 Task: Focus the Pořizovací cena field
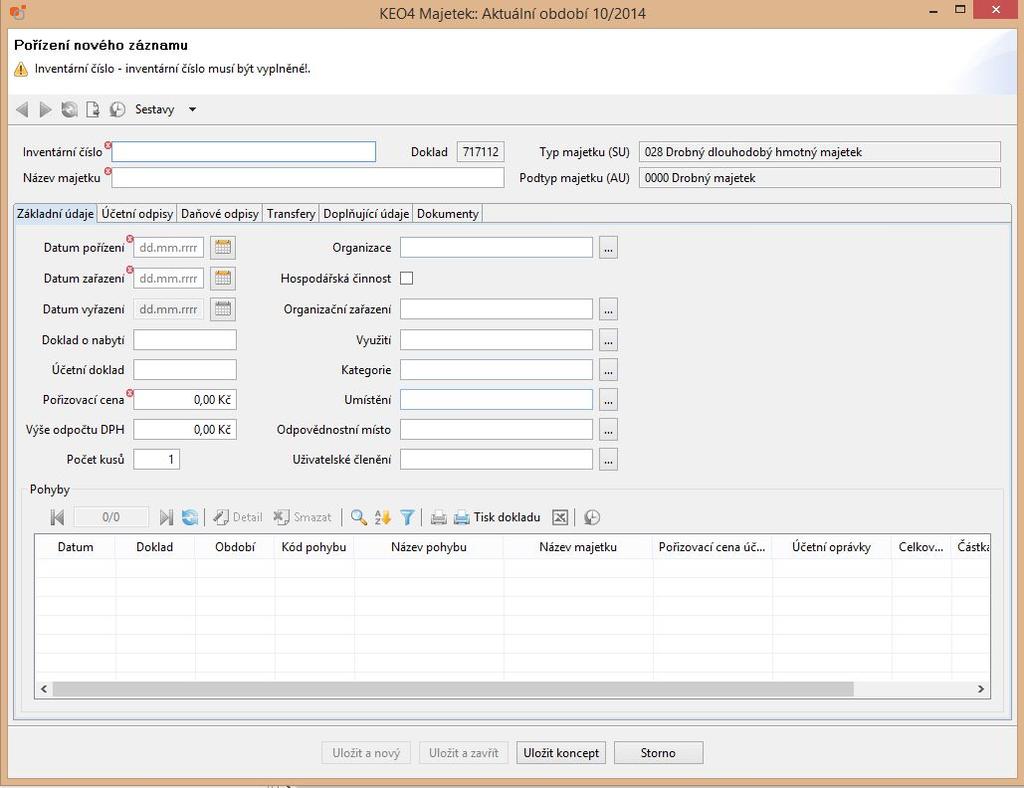click(x=185, y=400)
